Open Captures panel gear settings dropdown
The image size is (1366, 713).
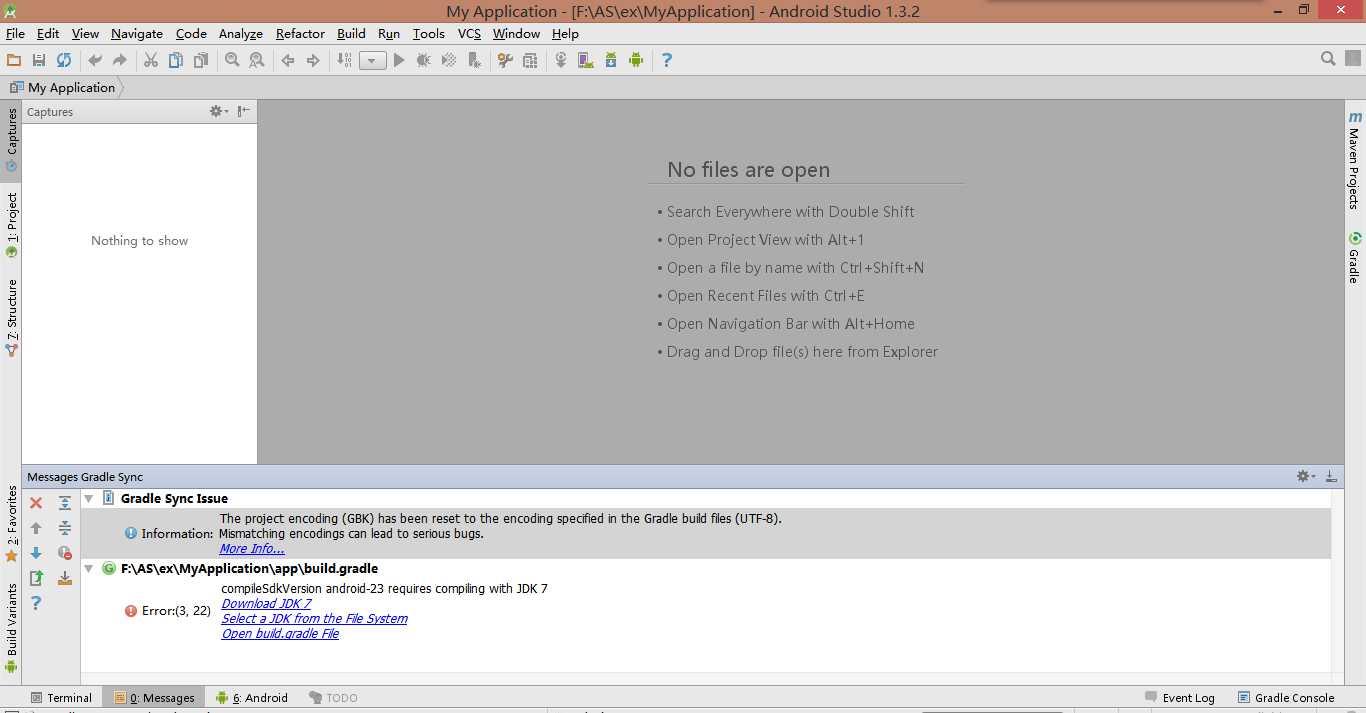(x=218, y=111)
